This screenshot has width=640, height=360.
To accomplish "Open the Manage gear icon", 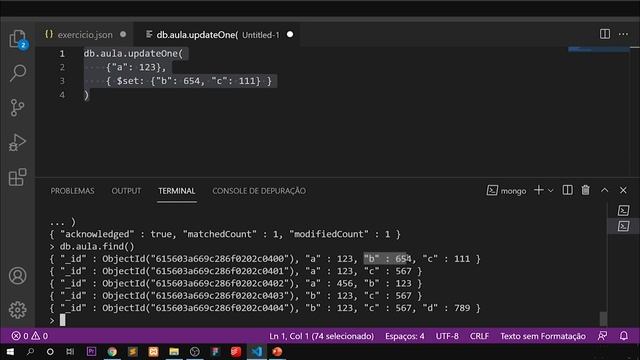I will (18, 310).
